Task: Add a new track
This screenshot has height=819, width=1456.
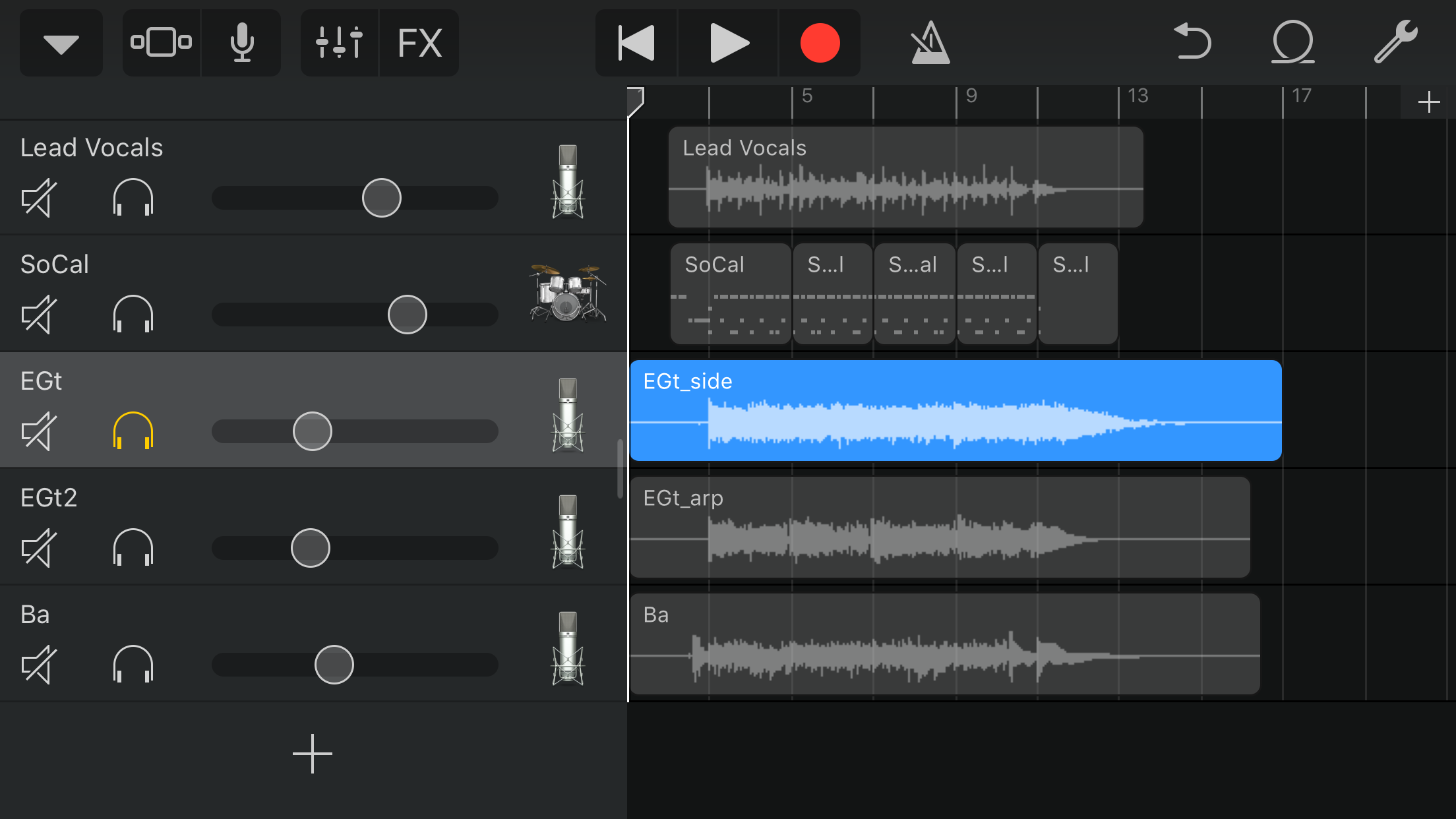Action: pyautogui.click(x=312, y=753)
